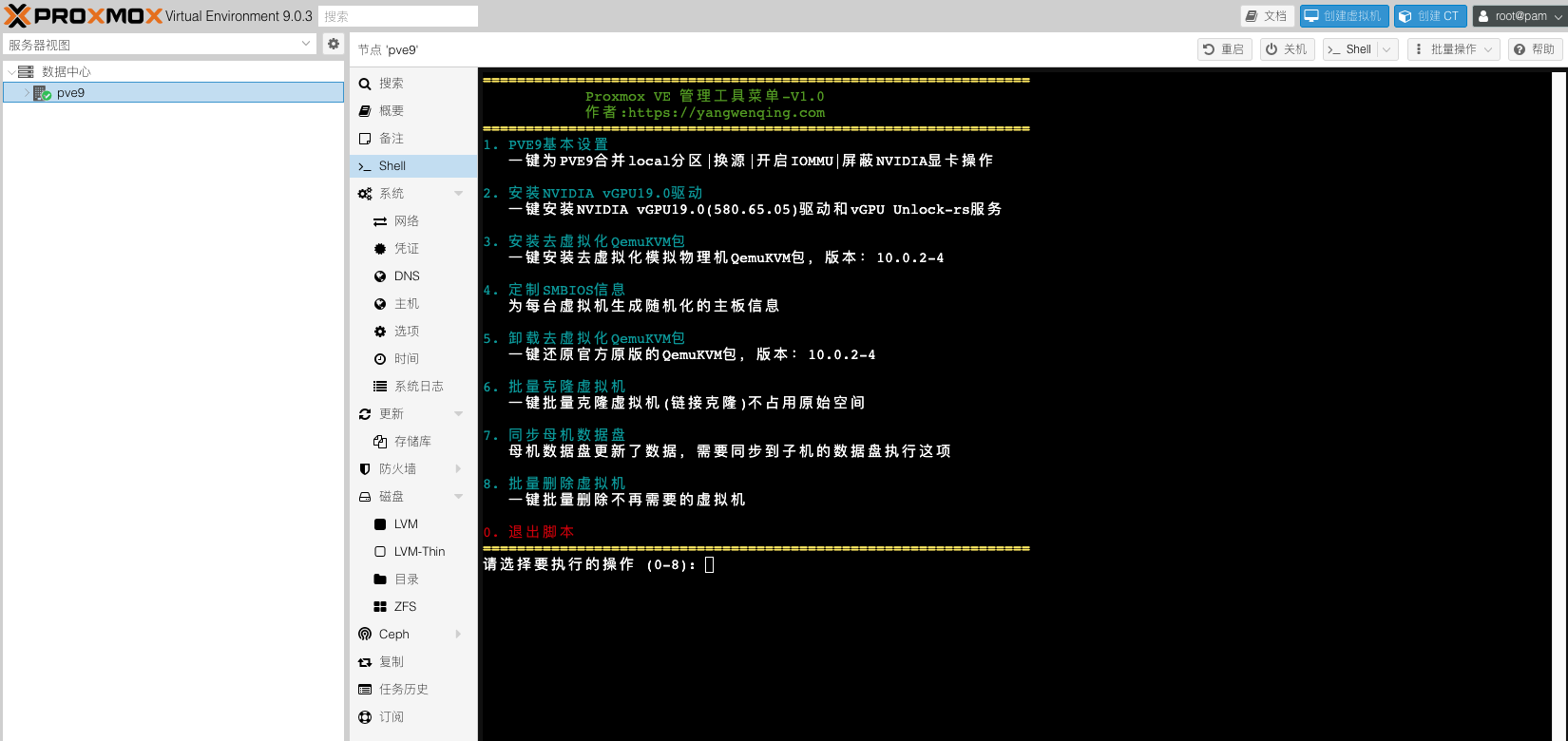Click the top search input field
This screenshot has width=1568, height=741.
tap(397, 16)
